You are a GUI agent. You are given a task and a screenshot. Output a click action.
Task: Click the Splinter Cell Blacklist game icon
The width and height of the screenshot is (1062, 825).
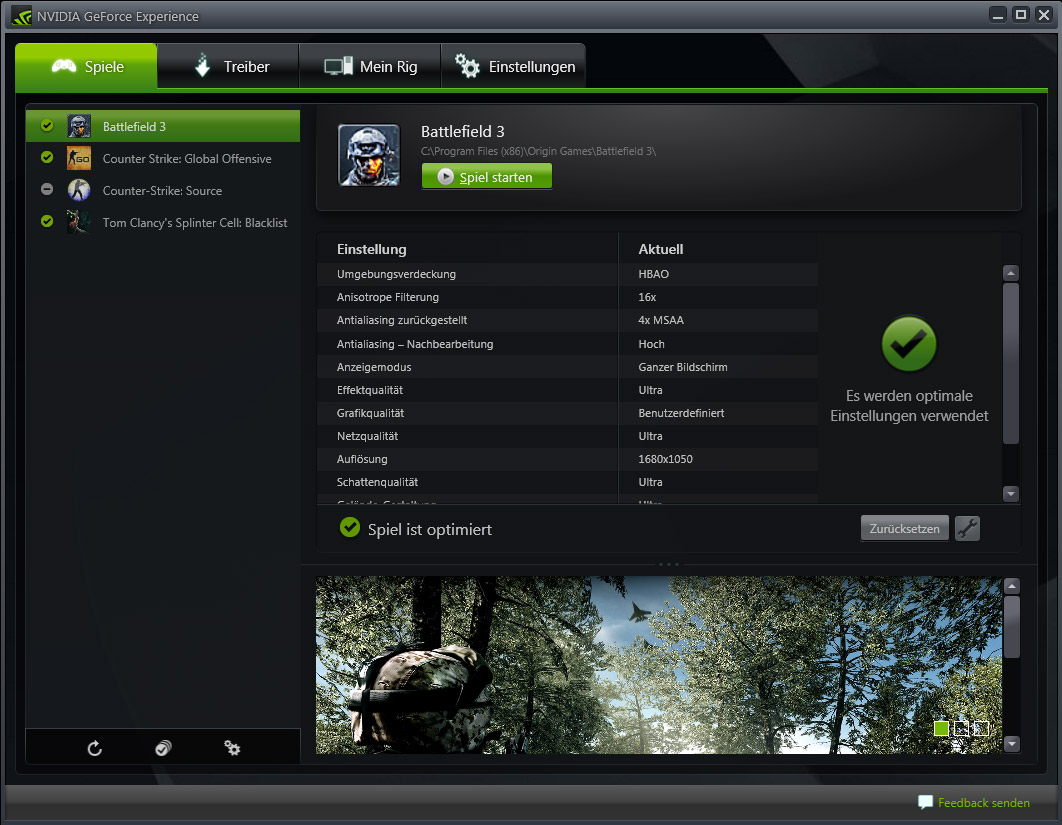point(79,222)
